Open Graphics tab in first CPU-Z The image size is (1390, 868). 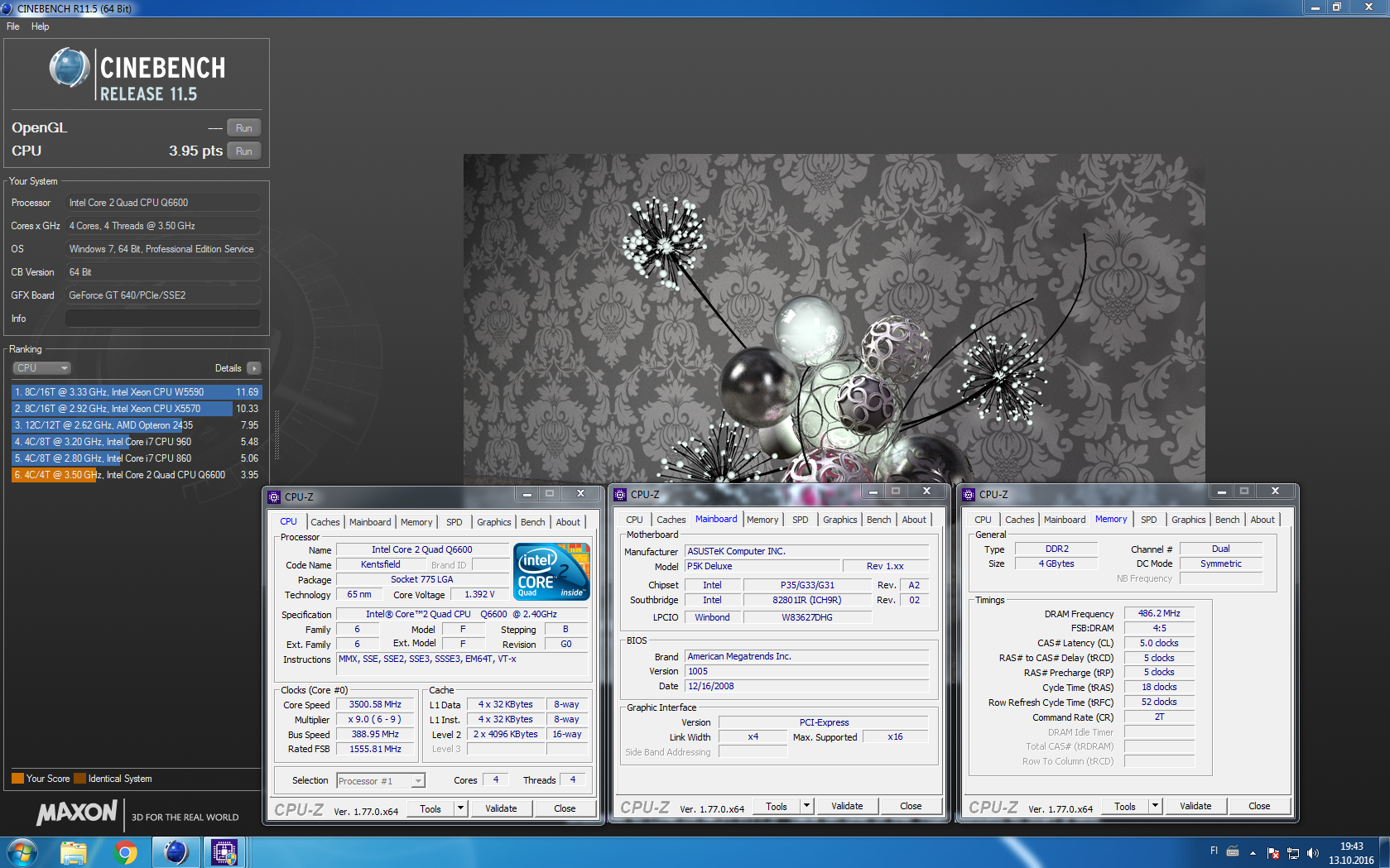coord(494,522)
